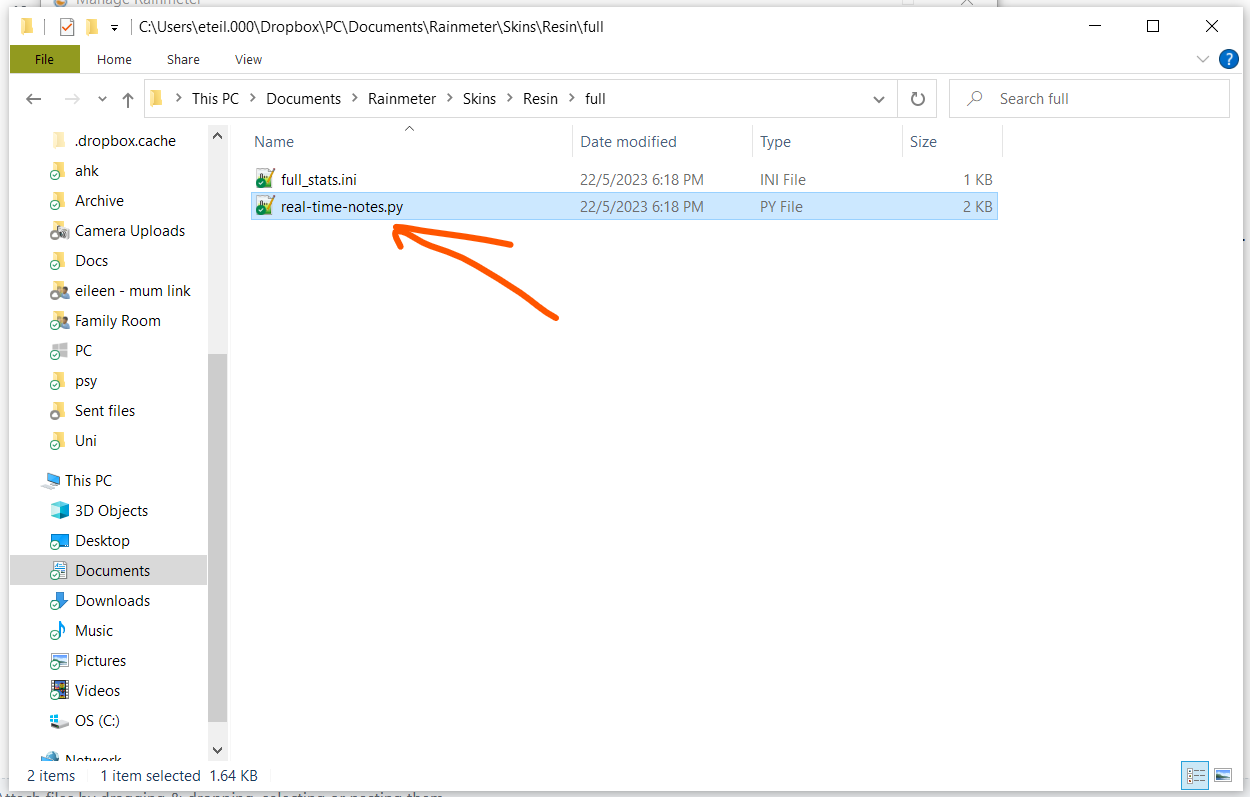1250x797 pixels.
Task: Select psy folder in navigation pane
Action: point(86,381)
